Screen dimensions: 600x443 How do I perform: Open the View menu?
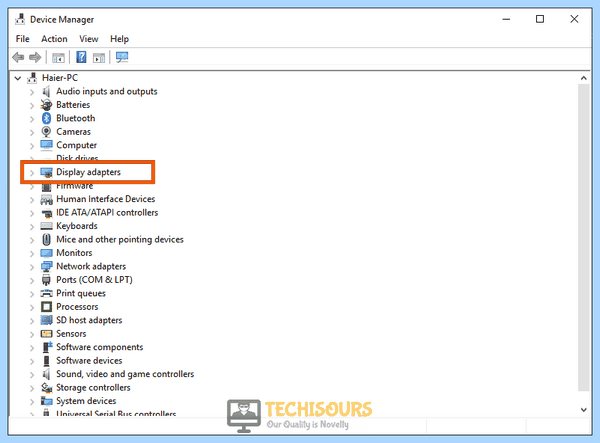[89, 39]
